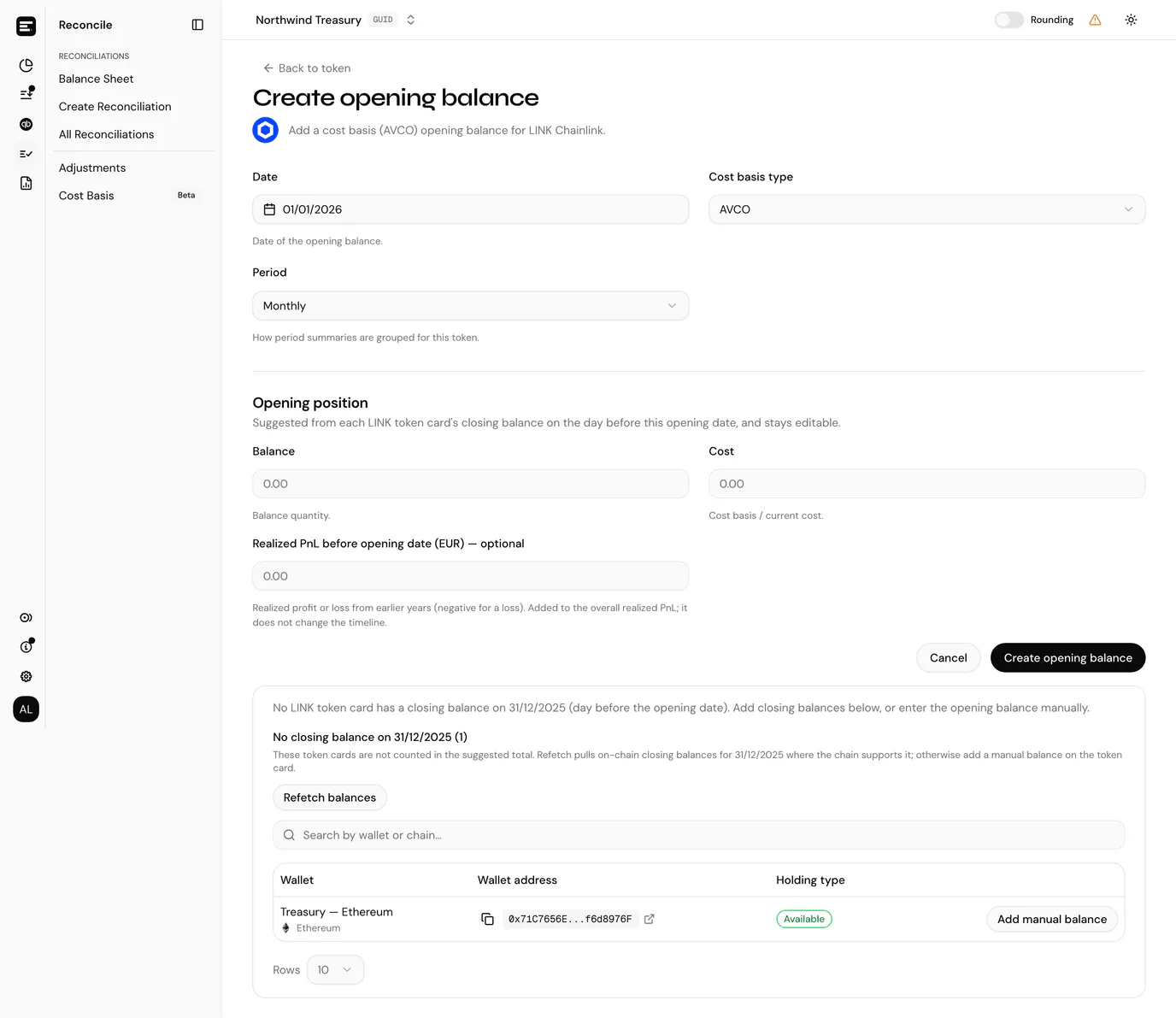The width and height of the screenshot is (1176, 1018).
Task: Click the Refetch balances button
Action: click(330, 797)
